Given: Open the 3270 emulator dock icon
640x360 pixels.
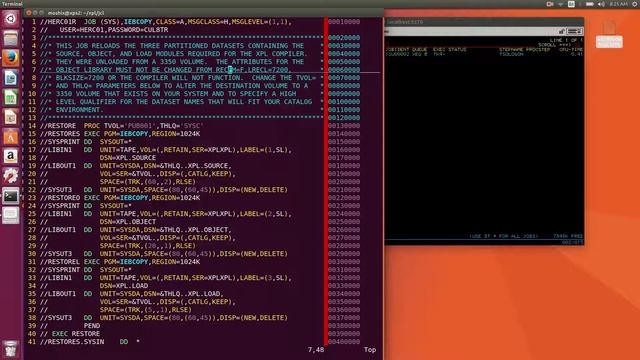Looking at the screenshot, I should click(11, 216).
